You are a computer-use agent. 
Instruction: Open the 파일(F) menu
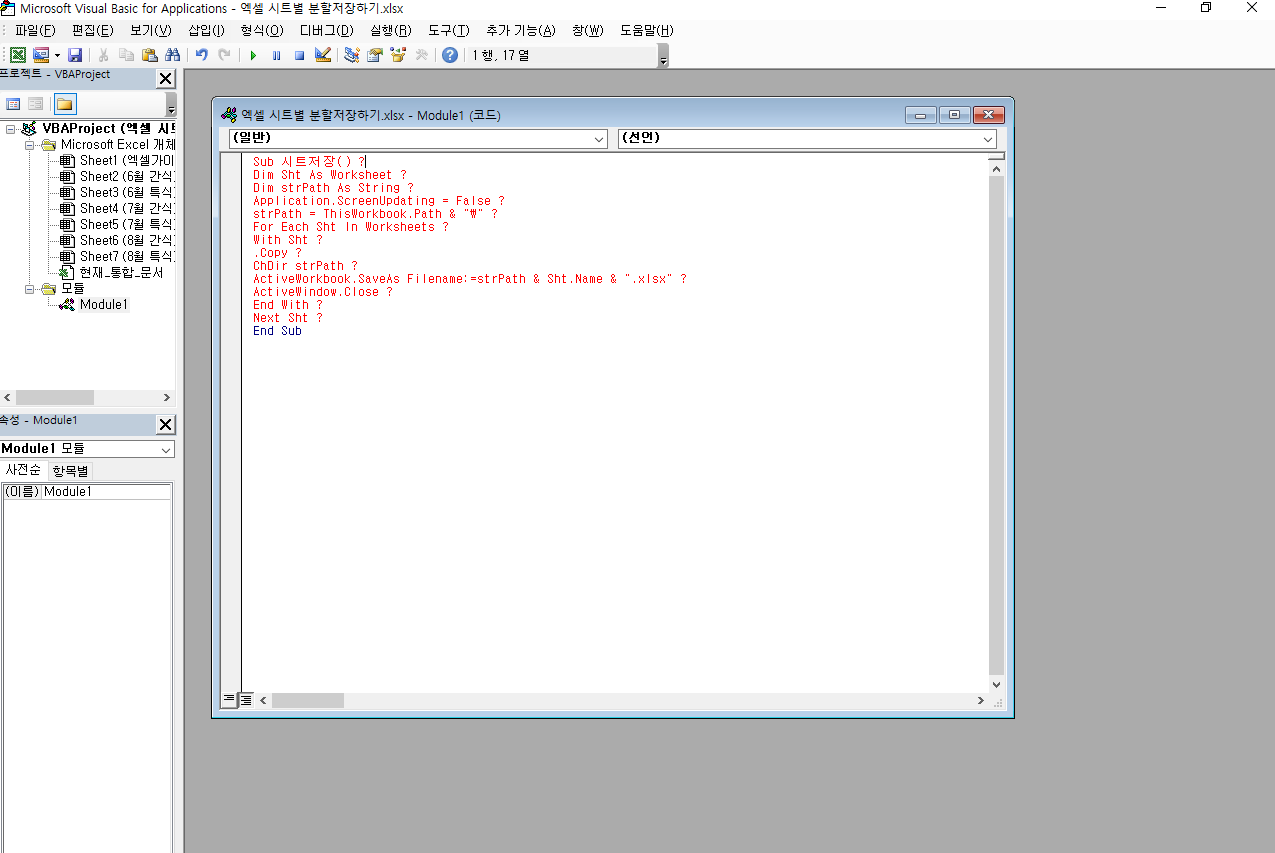pyautogui.click(x=35, y=31)
